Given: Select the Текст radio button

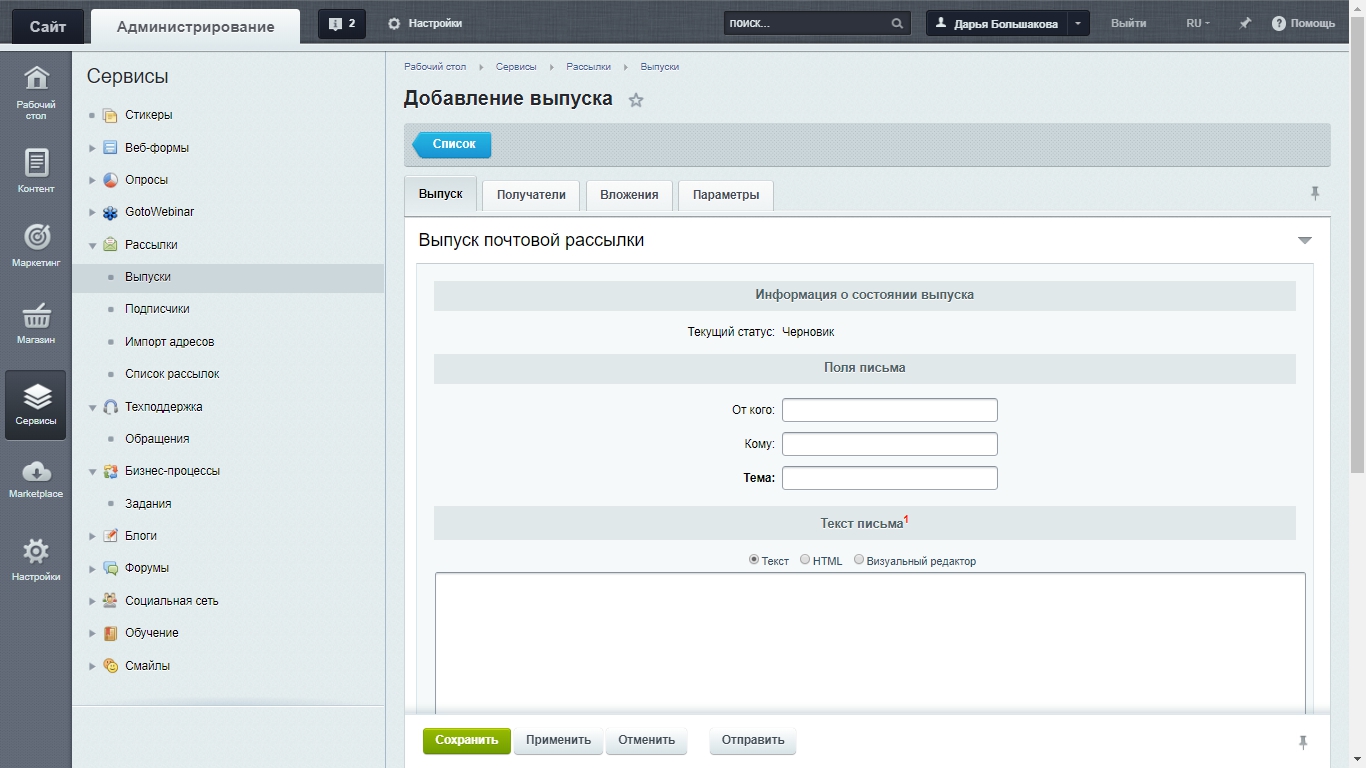Looking at the screenshot, I should [x=754, y=560].
